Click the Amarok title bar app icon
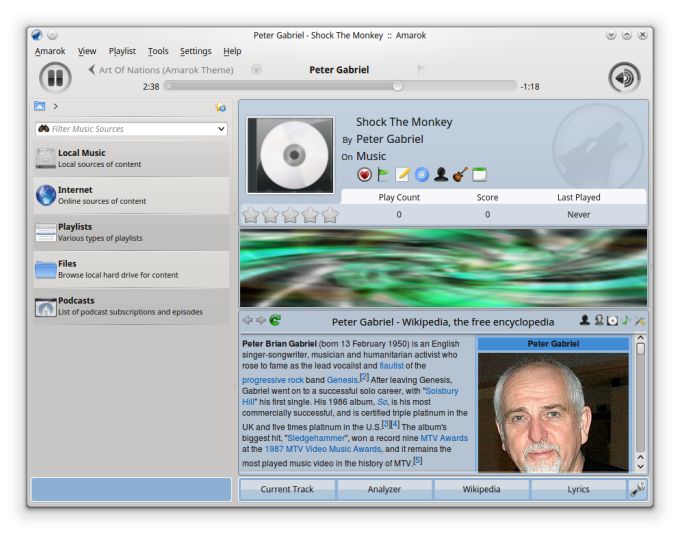This screenshot has width=680, height=534. click(37, 35)
